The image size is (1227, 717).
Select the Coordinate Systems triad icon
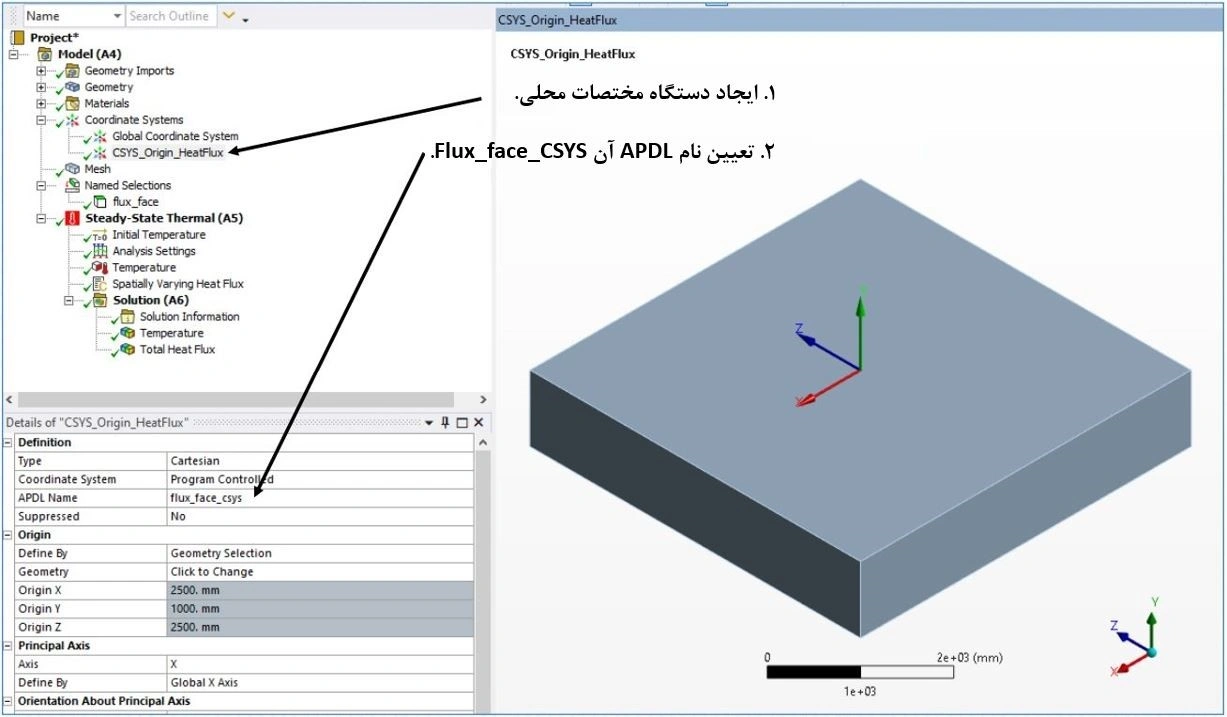[73, 120]
